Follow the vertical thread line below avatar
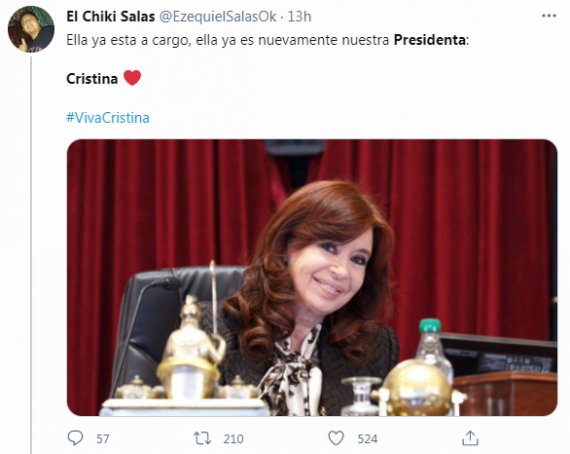 point(31,254)
